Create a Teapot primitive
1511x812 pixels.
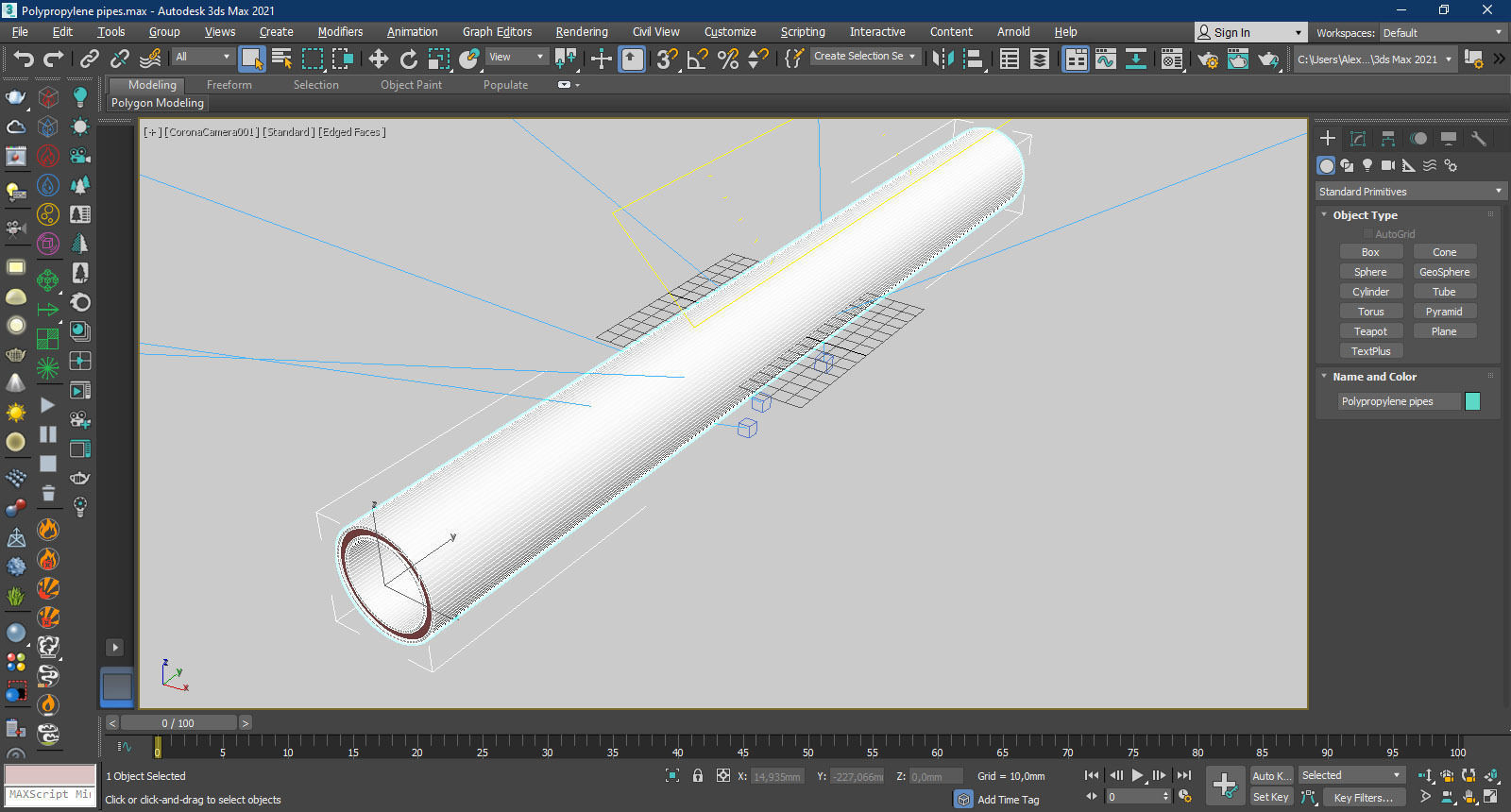(1370, 331)
